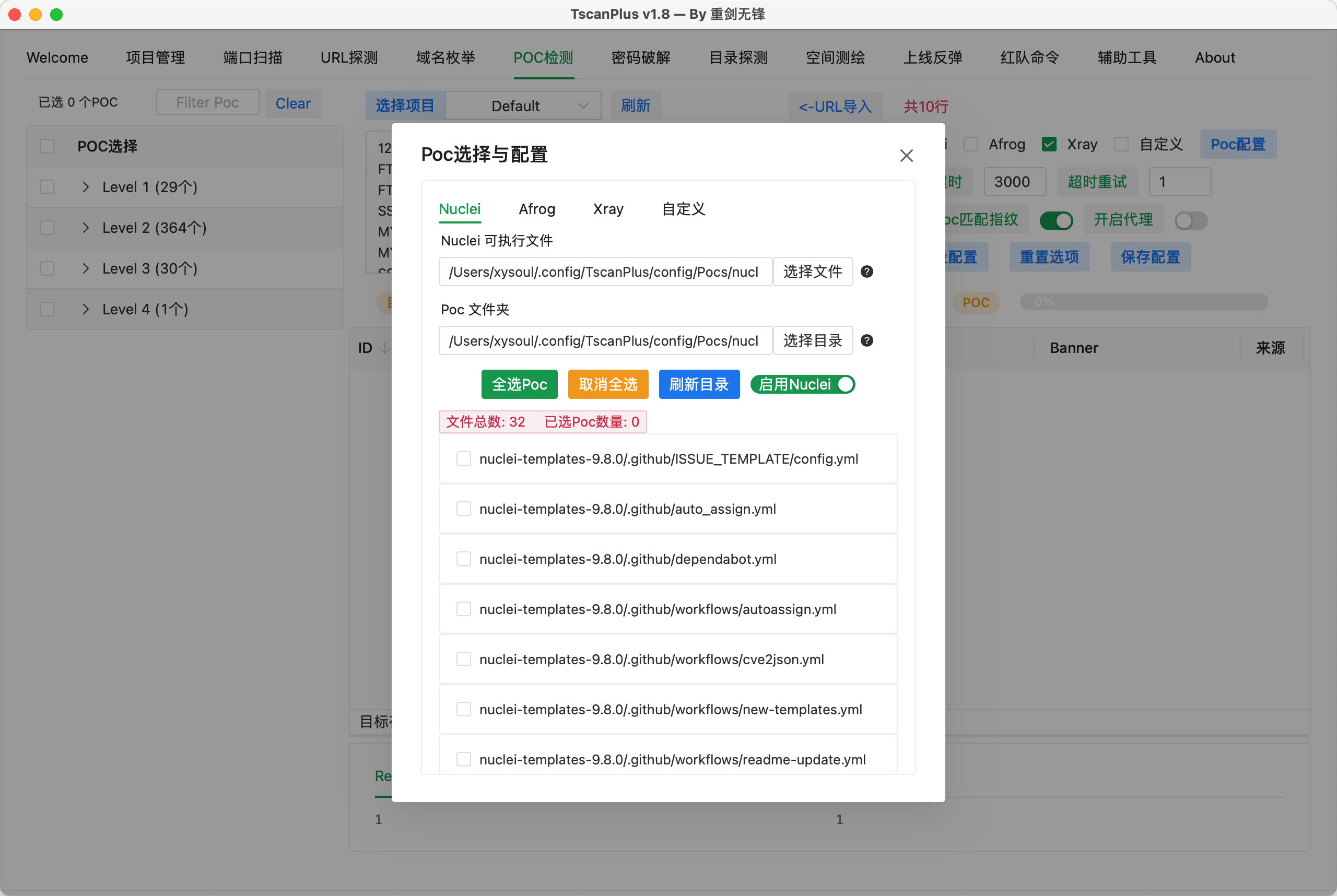Click help icon next to 选择目录
1337x896 pixels.
[866, 340]
